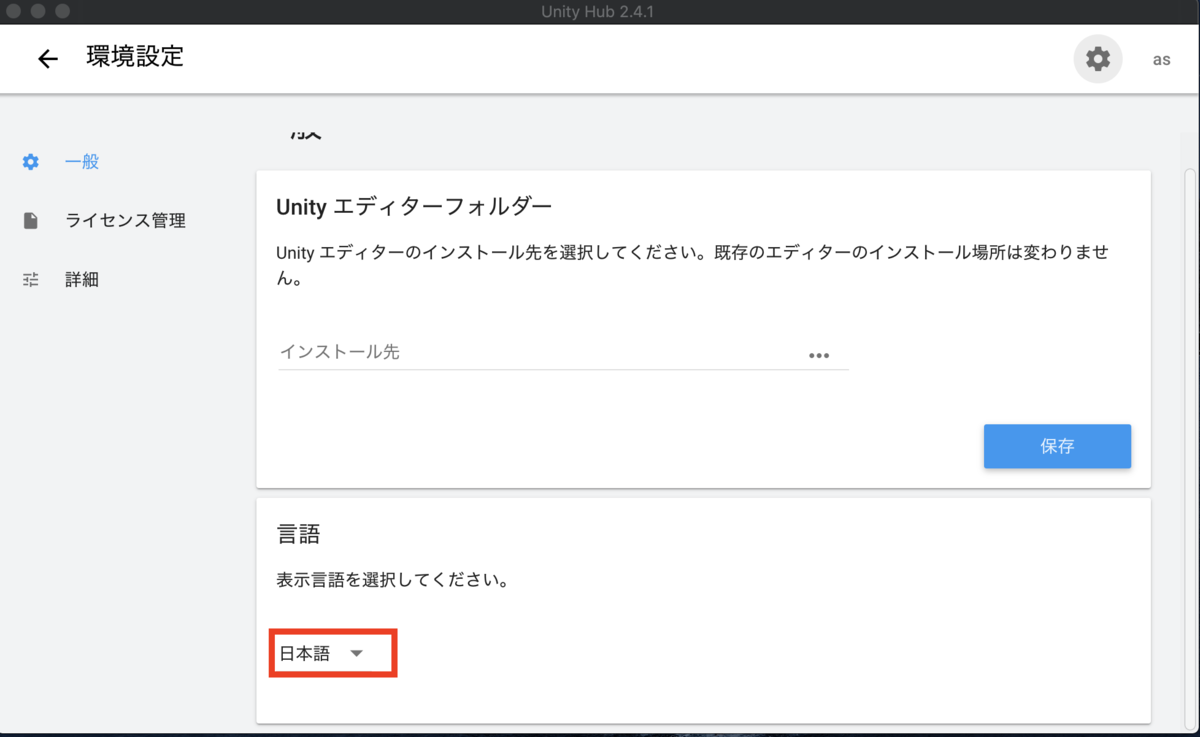Click the 環境設定 page title
The image size is (1200, 737).
point(135,57)
